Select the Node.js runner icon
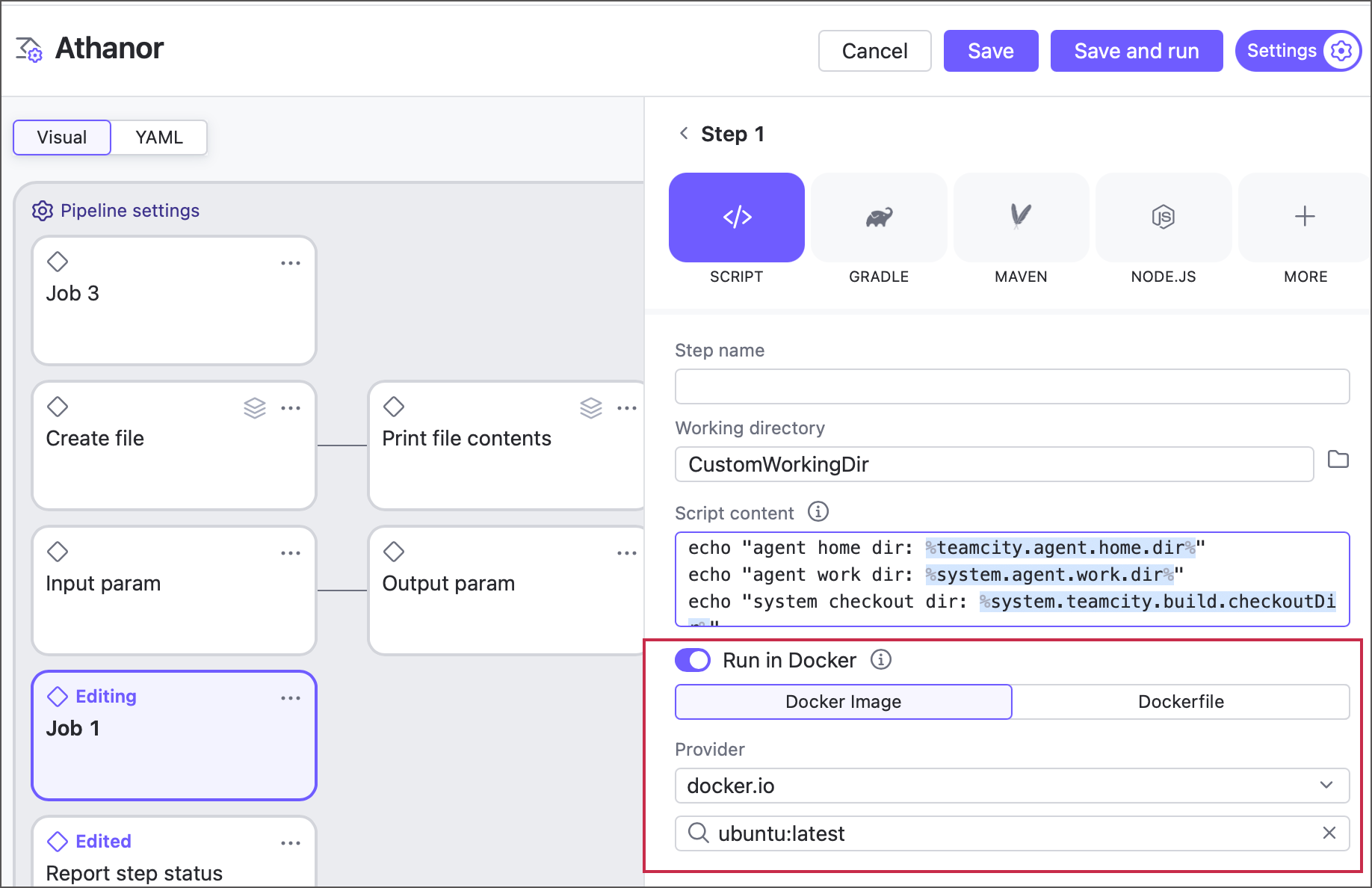This screenshot has width=1372, height=888. (x=1163, y=218)
